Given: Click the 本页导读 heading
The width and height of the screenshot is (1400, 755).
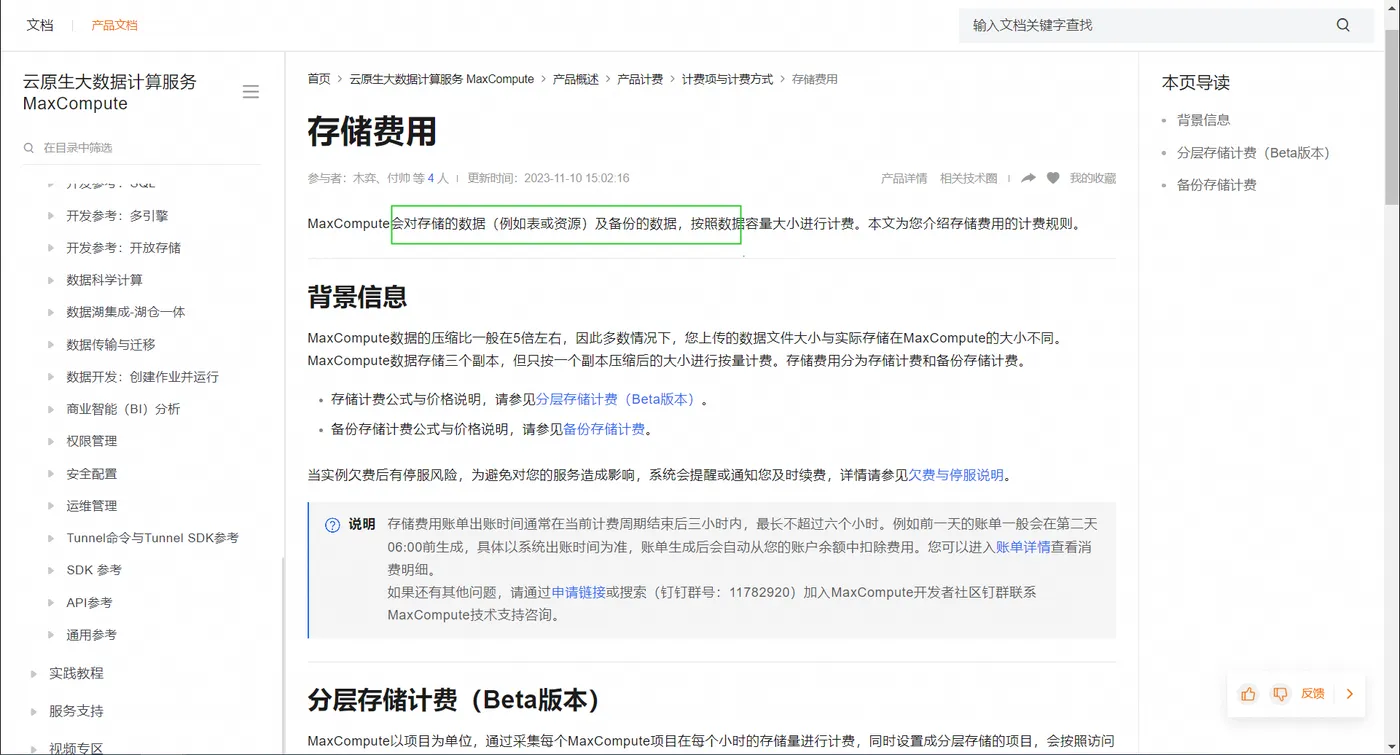Looking at the screenshot, I should pos(1196,83).
